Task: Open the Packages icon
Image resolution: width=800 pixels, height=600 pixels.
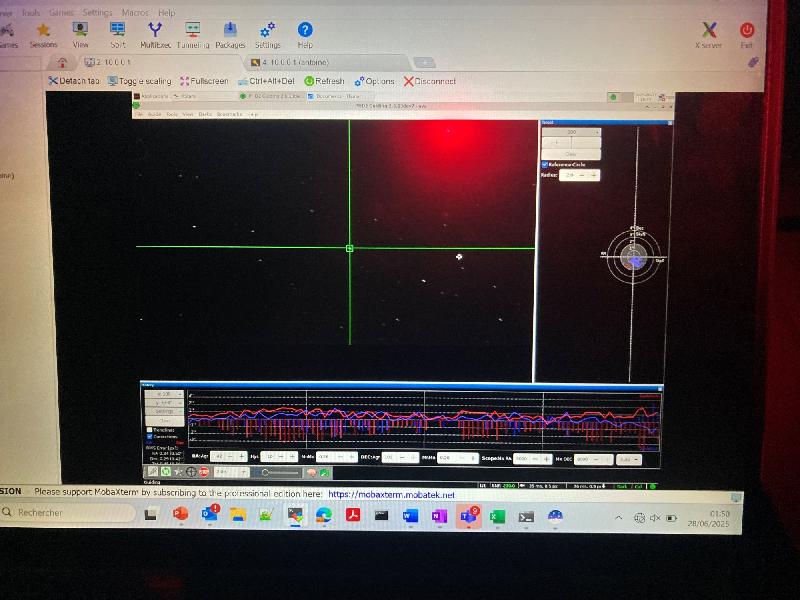Action: tap(230, 35)
